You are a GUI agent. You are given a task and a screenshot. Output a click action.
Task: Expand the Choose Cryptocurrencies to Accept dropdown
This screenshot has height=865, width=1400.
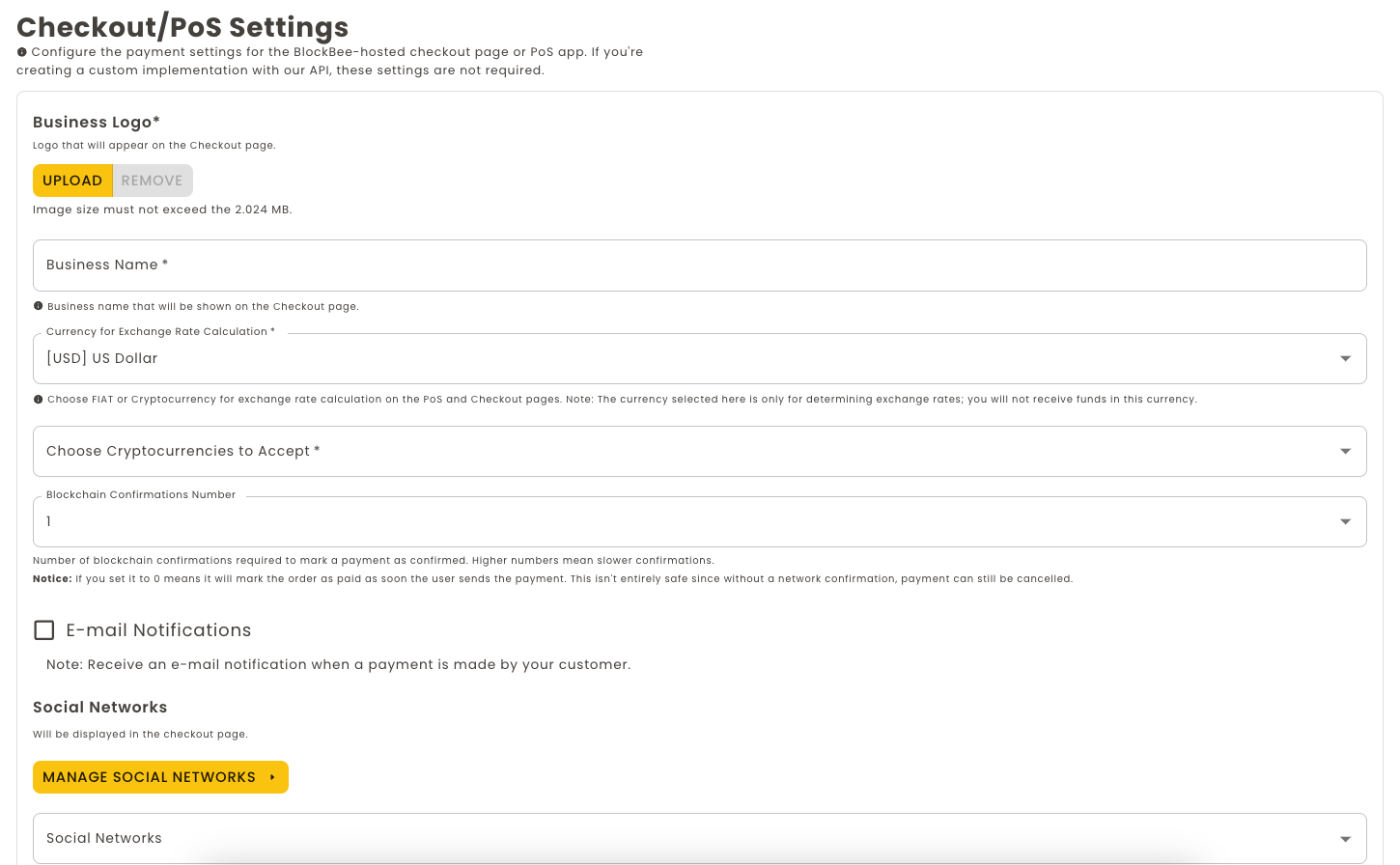(x=676, y=451)
